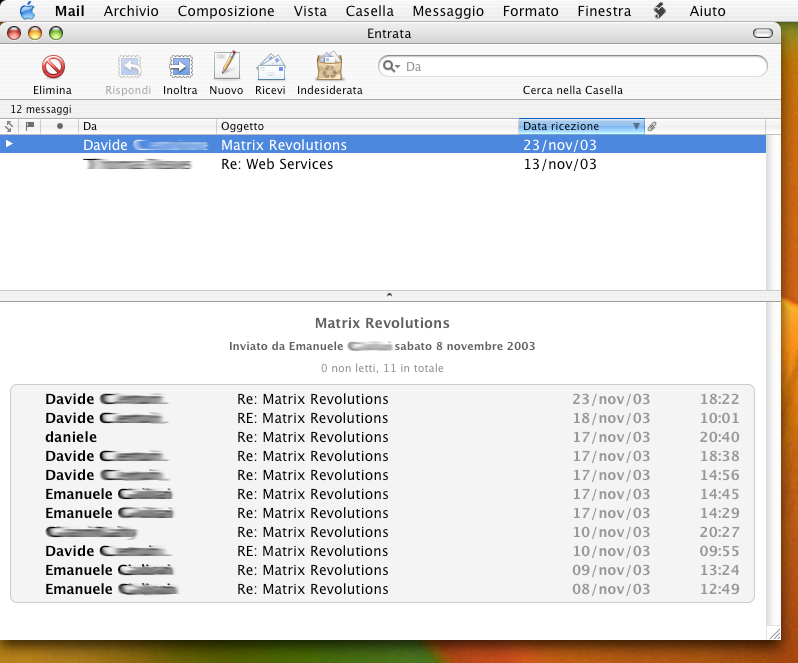Screen dimensions: 798x663
Task: Click the flag column header
Action: [x=30, y=126]
